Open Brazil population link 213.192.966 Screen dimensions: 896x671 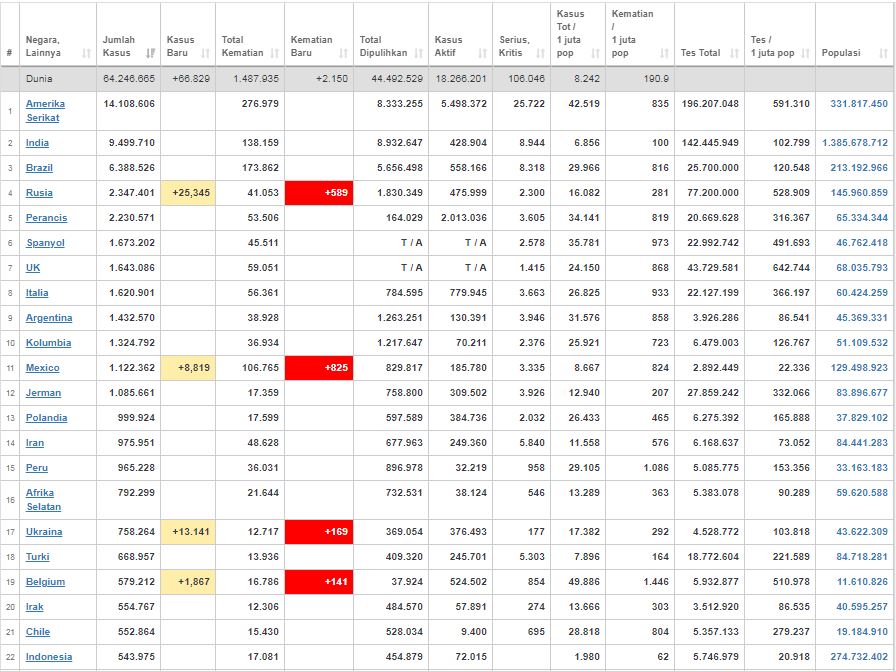(859, 168)
